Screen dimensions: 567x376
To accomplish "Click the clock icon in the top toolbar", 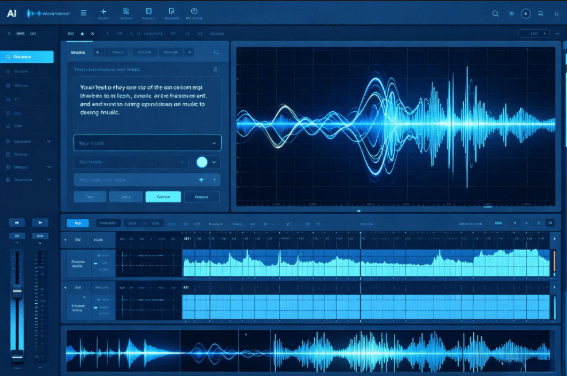I will [194, 11].
